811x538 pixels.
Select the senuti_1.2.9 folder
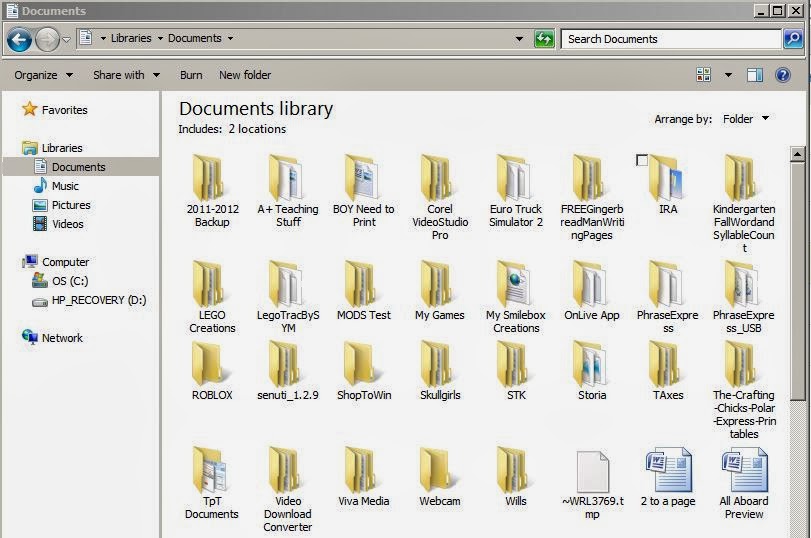click(288, 371)
